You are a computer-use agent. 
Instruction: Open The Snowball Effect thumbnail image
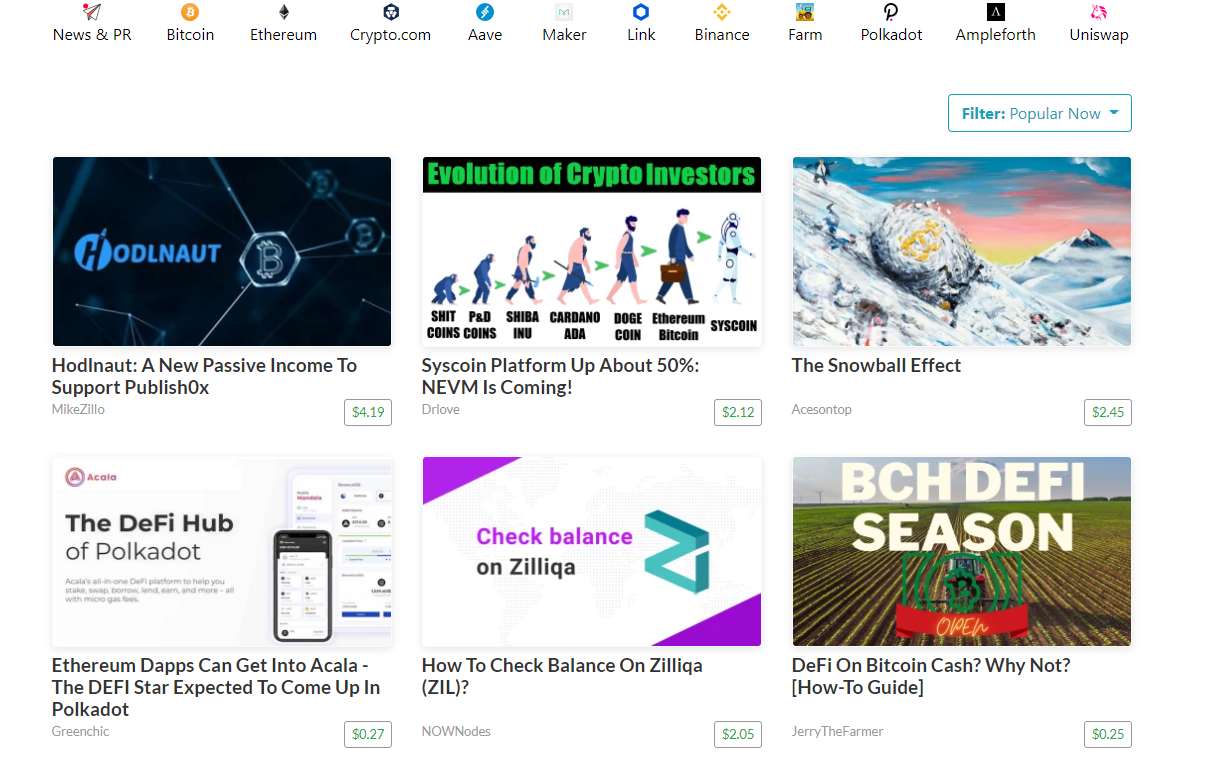[961, 251]
